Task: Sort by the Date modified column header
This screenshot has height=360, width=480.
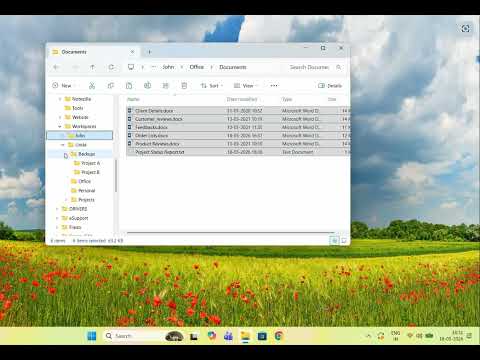Action: tap(242, 99)
